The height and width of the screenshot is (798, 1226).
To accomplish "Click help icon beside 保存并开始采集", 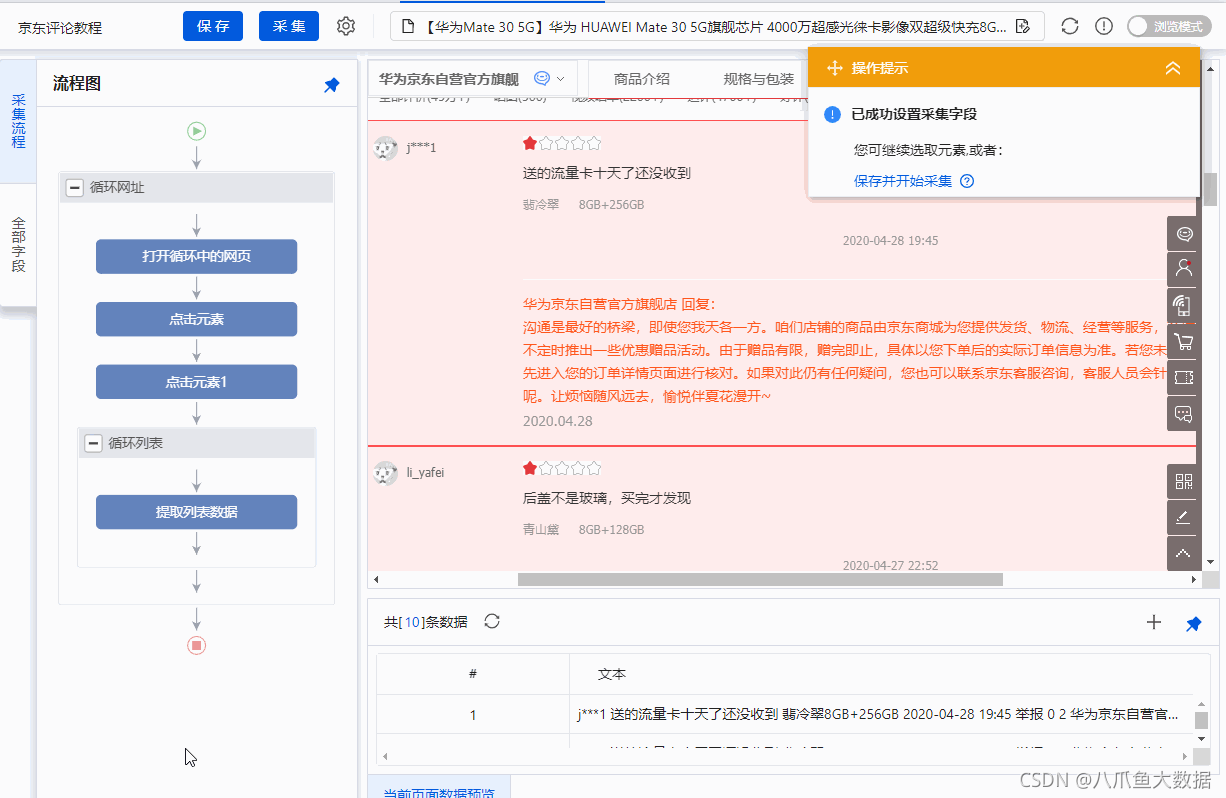I will pyautogui.click(x=967, y=181).
